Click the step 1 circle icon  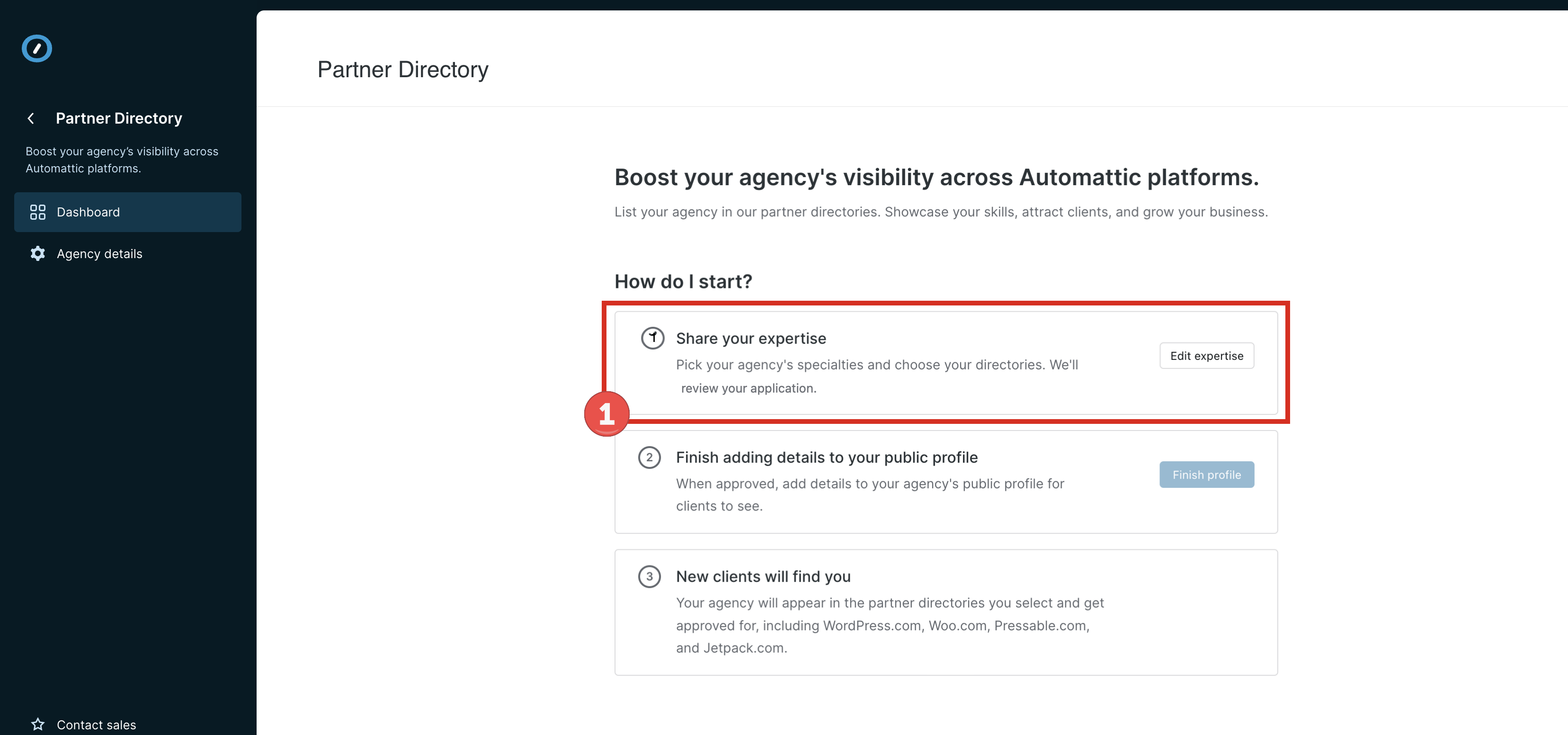(x=652, y=338)
